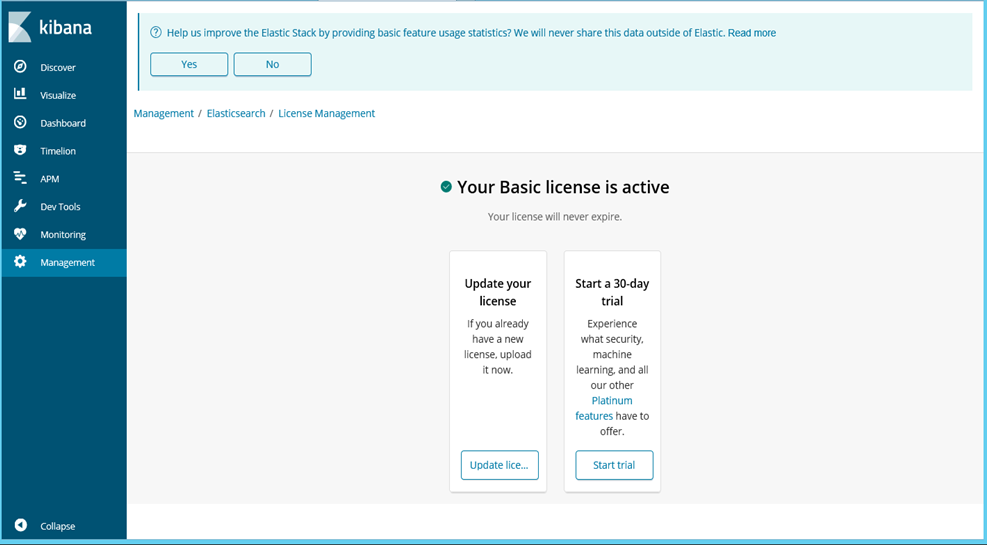The height and width of the screenshot is (545, 987).
Task: Click the green license active checkmark
Action: 446,187
